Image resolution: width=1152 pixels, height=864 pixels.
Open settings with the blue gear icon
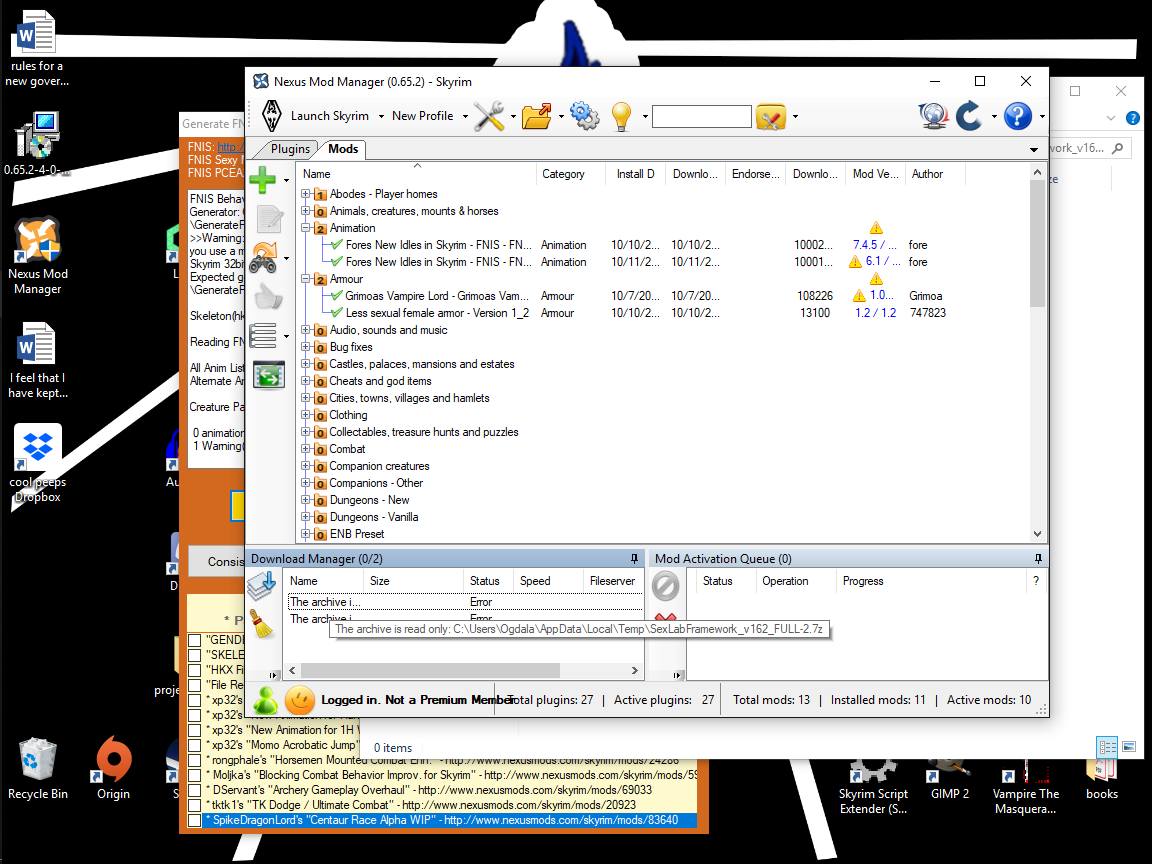pos(585,116)
